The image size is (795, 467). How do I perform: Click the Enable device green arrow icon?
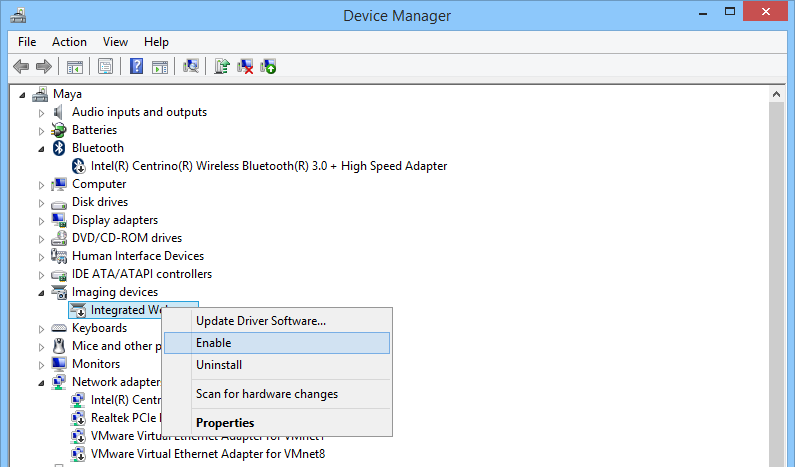point(268,66)
